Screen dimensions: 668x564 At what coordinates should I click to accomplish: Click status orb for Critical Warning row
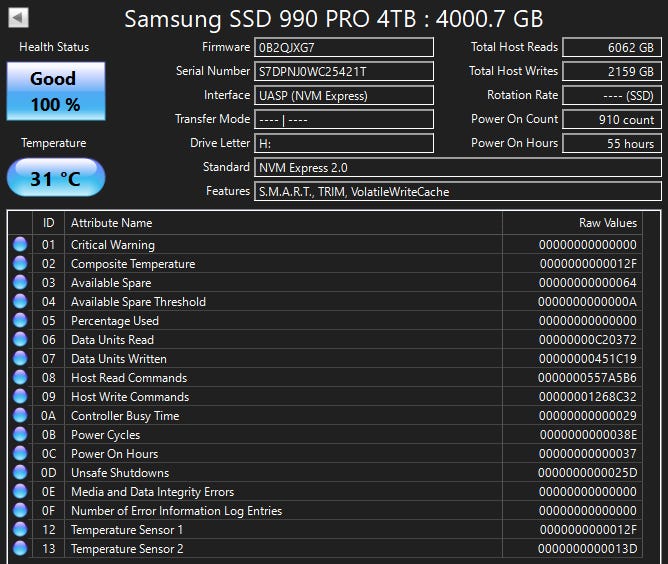(x=20, y=244)
